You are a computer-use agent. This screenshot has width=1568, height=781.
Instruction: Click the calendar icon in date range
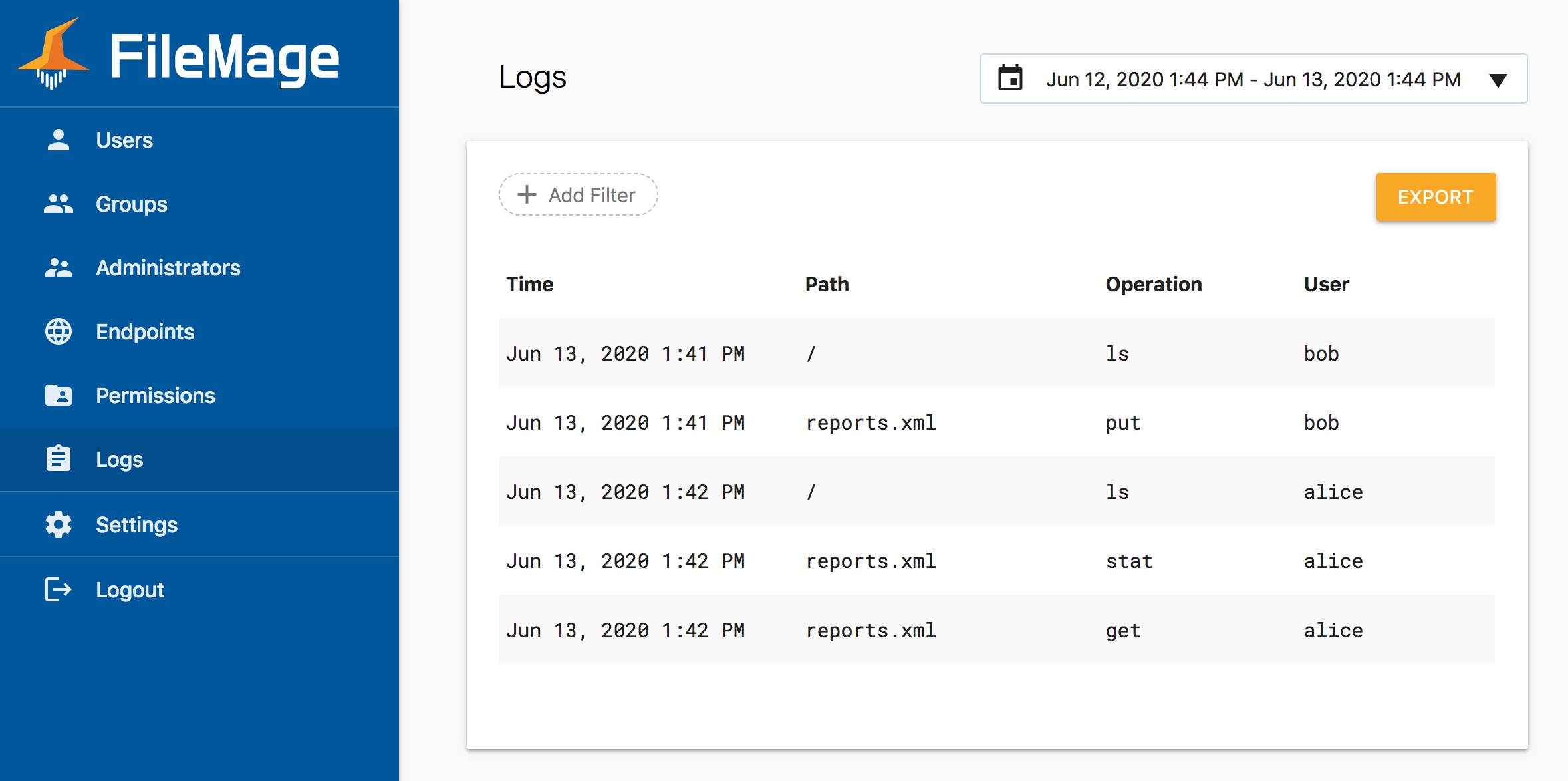[x=1010, y=78]
